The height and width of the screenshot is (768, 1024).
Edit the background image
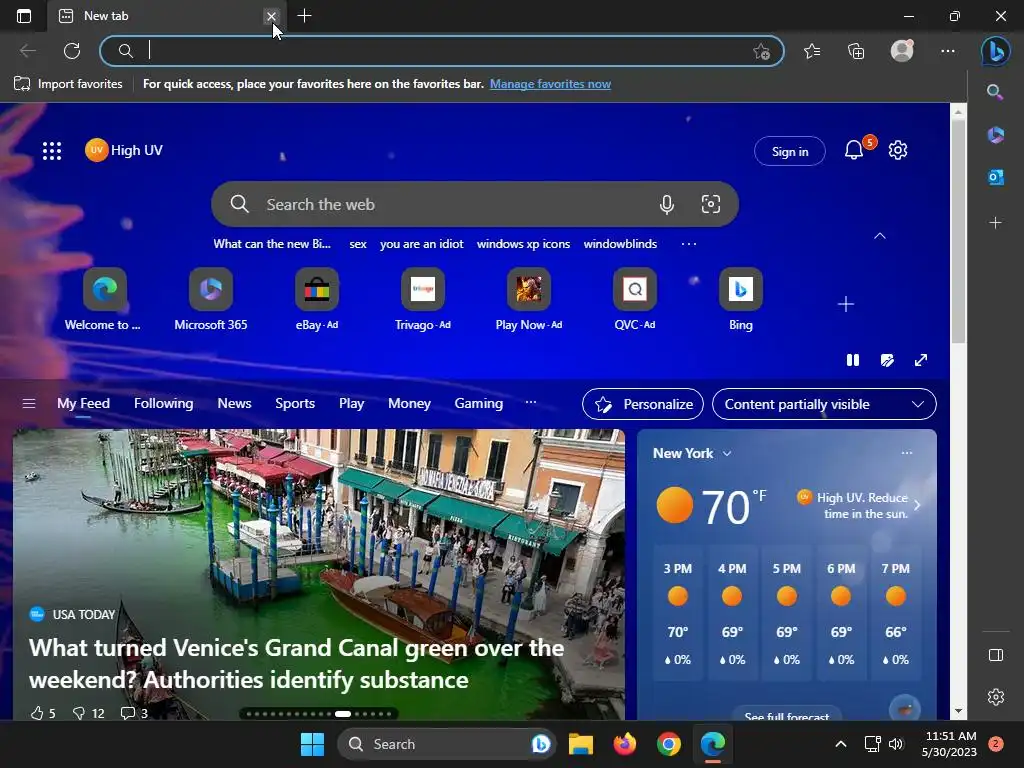click(x=887, y=360)
